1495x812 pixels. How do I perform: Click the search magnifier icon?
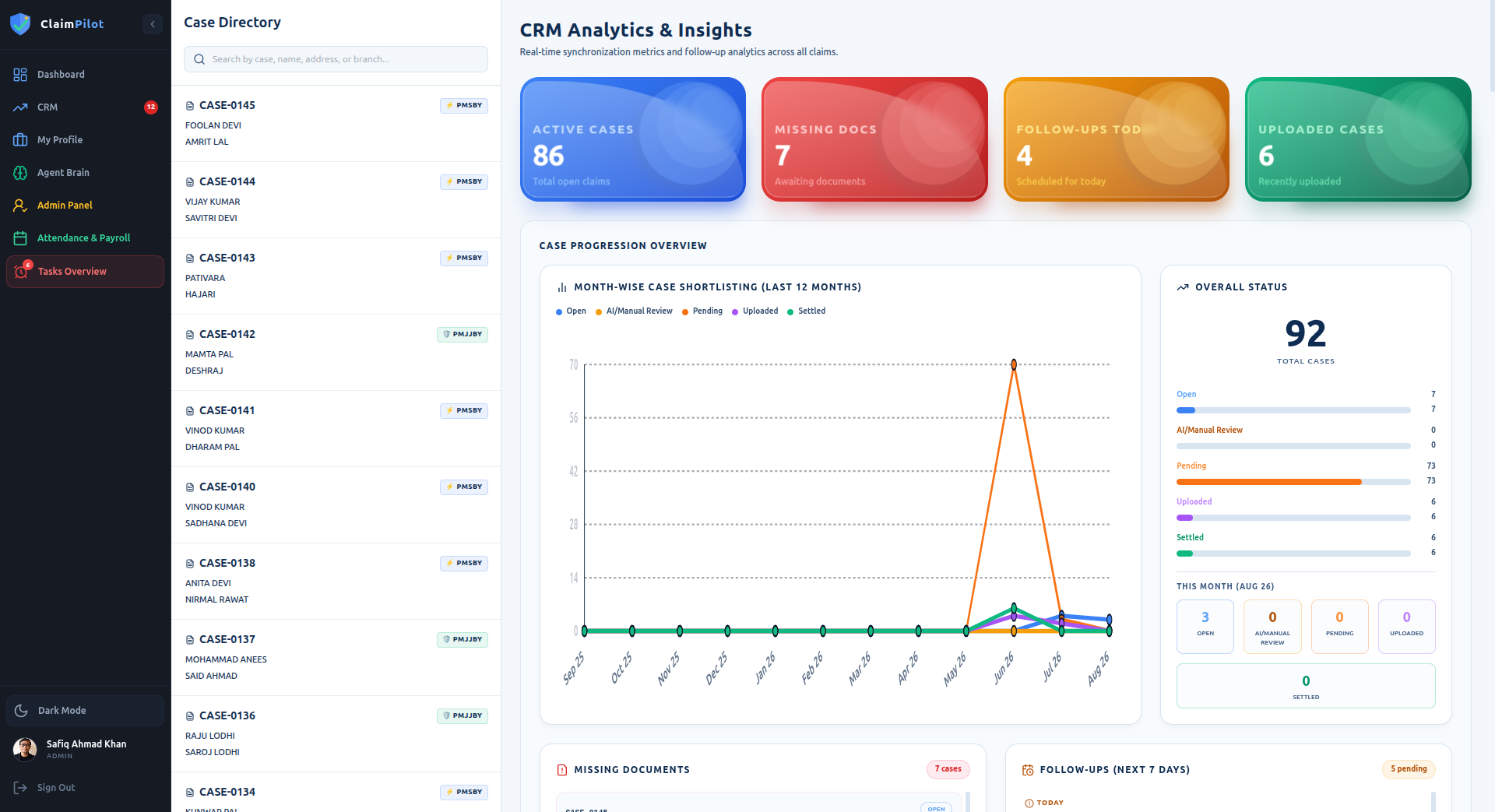pyautogui.click(x=199, y=59)
